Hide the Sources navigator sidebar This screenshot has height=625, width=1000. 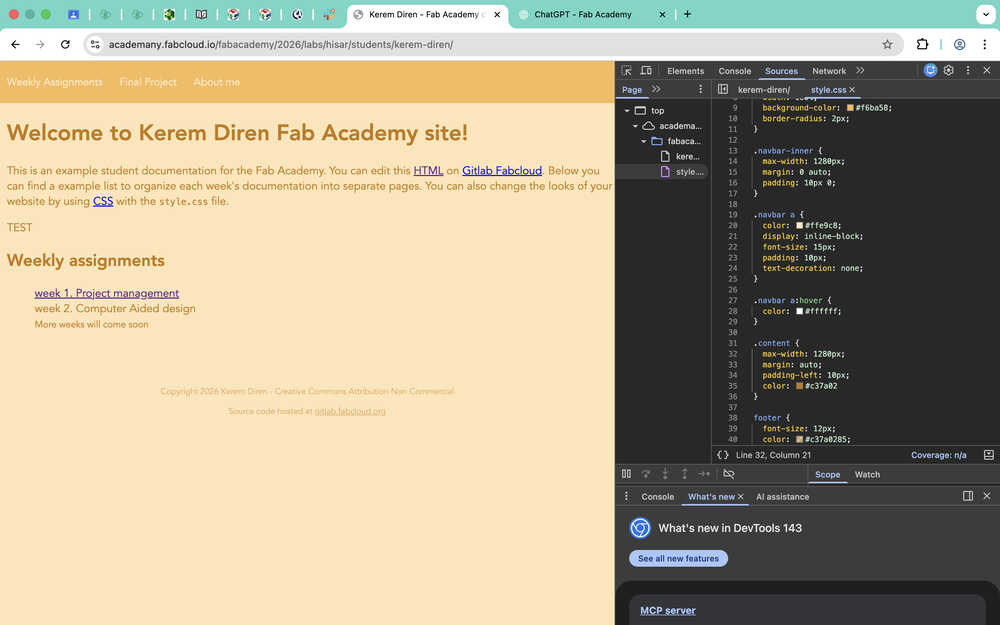(x=723, y=90)
